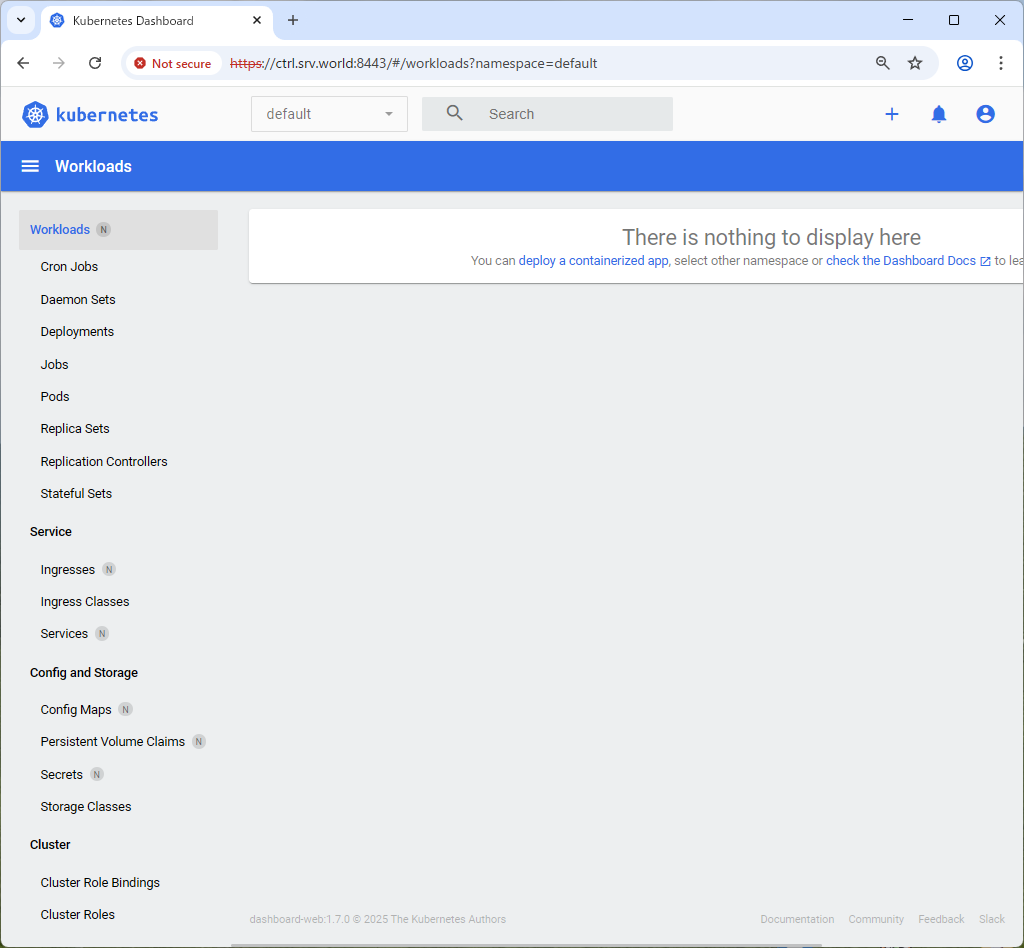
Task: Open the check the Dashboard Docs link
Action: (901, 261)
